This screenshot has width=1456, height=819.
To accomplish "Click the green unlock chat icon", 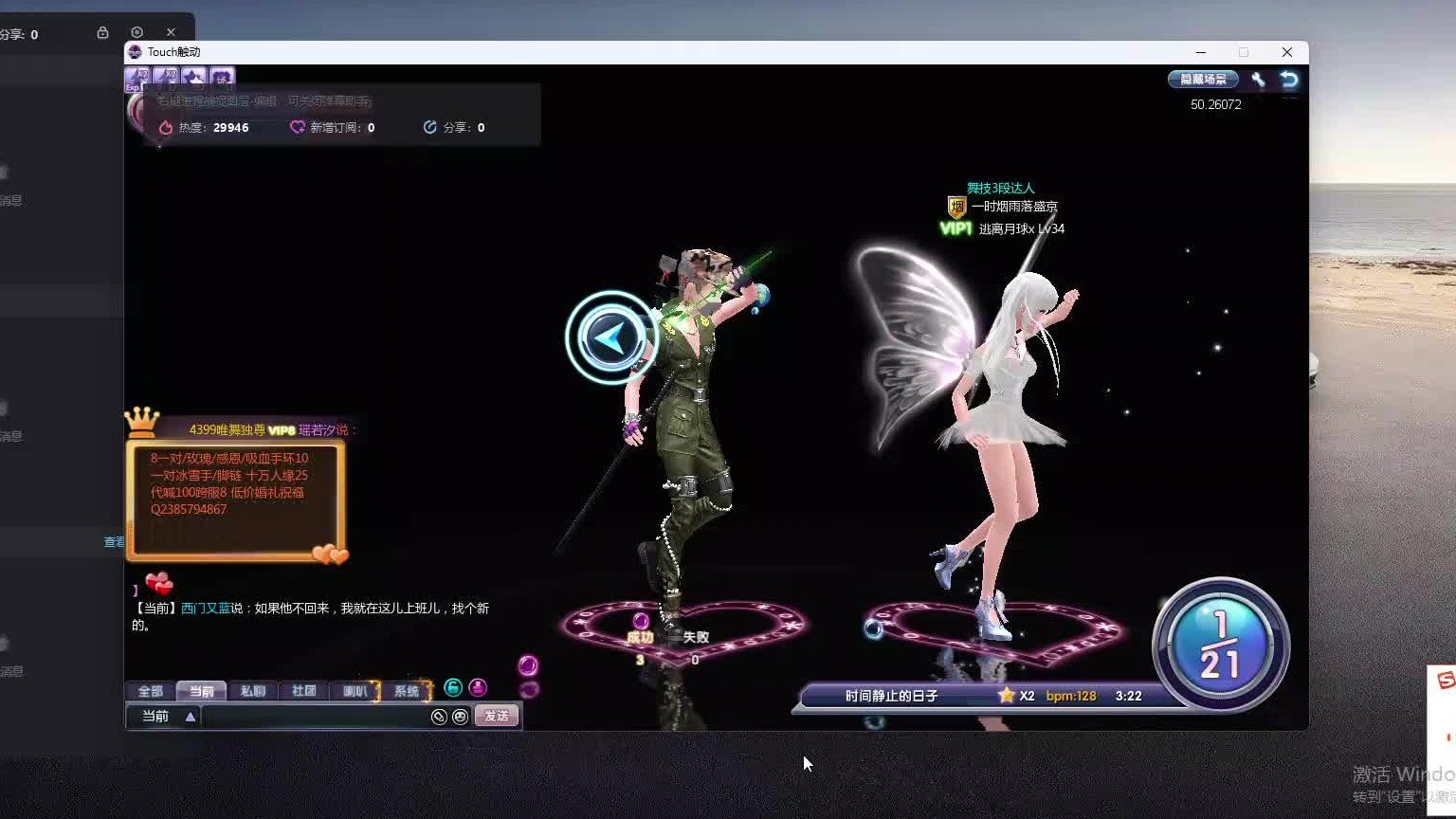I will pos(453,687).
